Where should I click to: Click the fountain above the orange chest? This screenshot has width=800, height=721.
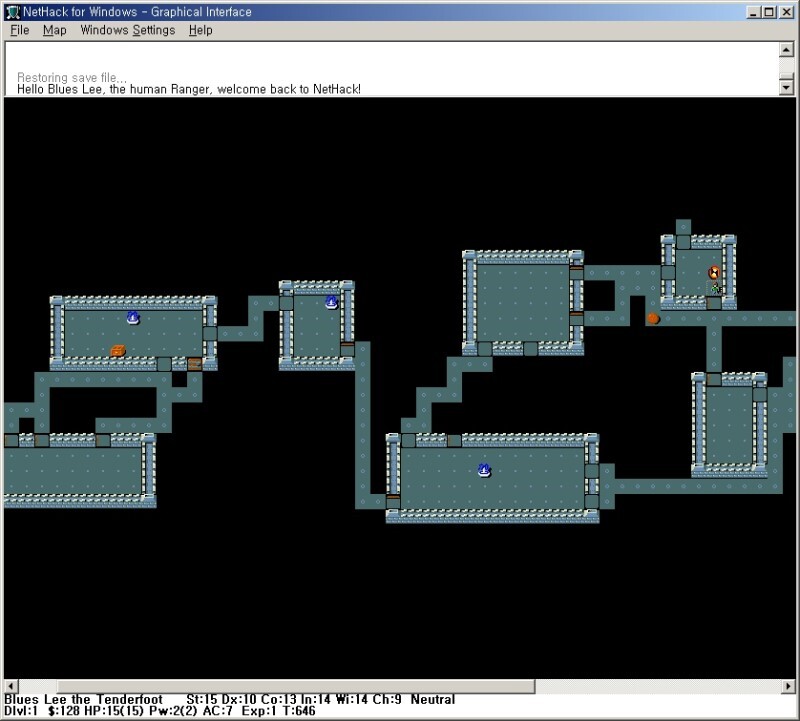[133, 318]
